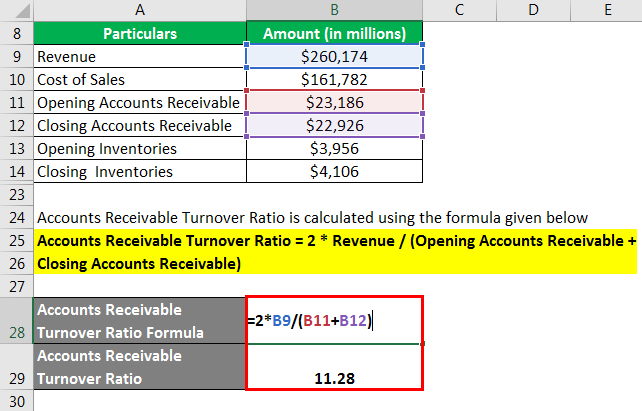Select the $22,926 value cell
The image size is (642, 411).
(335, 125)
